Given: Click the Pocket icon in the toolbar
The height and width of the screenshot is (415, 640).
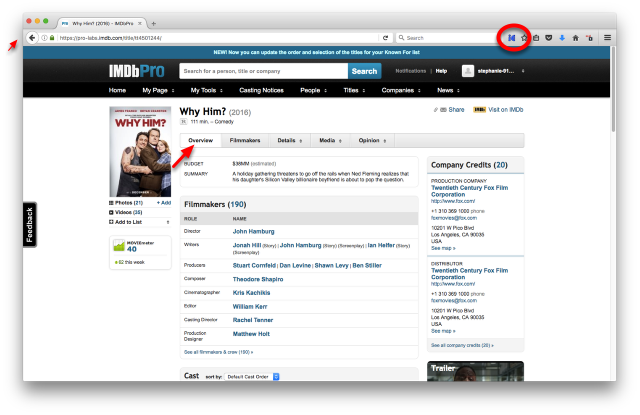Looking at the screenshot, I should 549,38.
